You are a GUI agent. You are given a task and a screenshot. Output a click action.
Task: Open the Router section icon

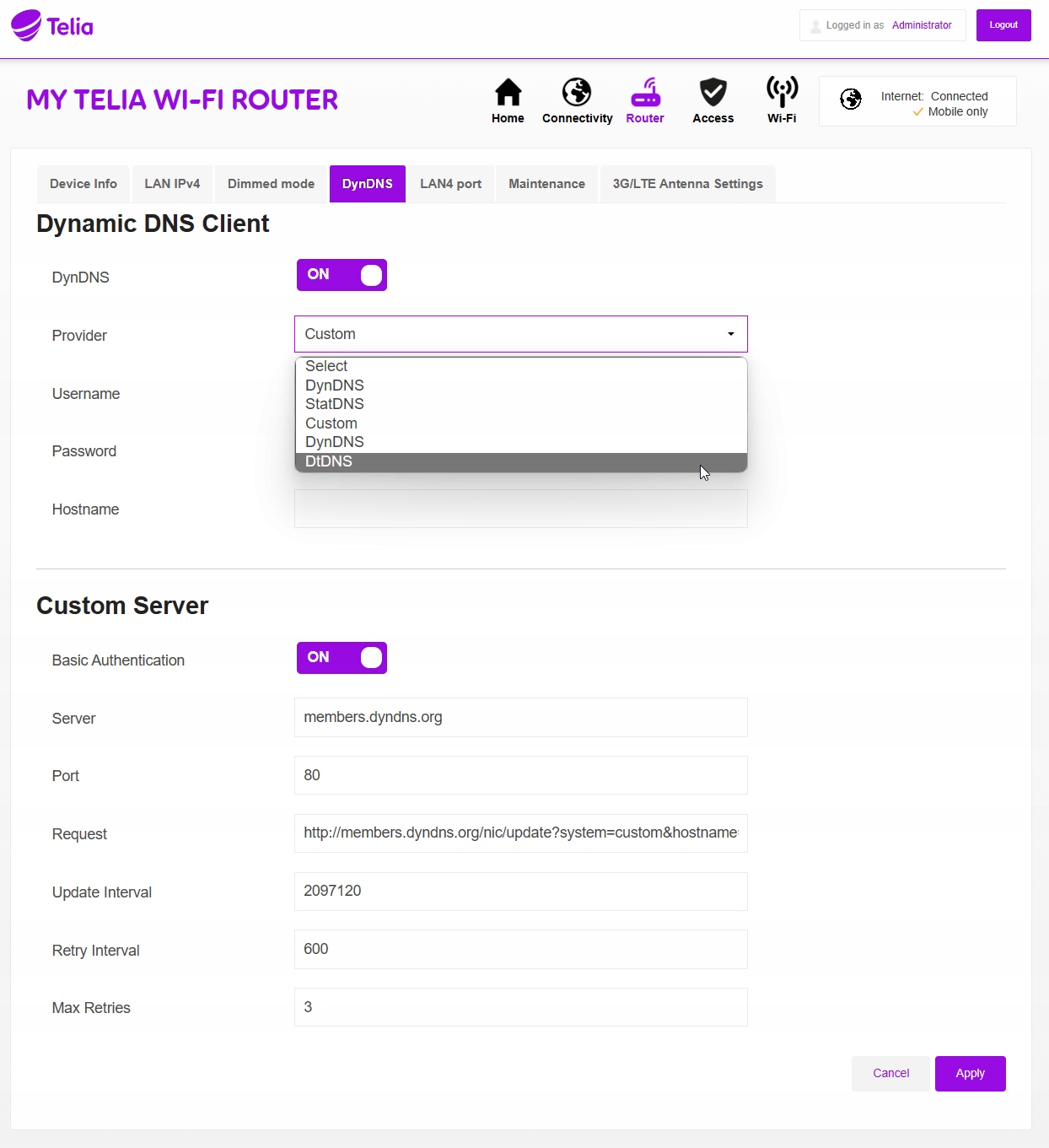click(x=645, y=92)
